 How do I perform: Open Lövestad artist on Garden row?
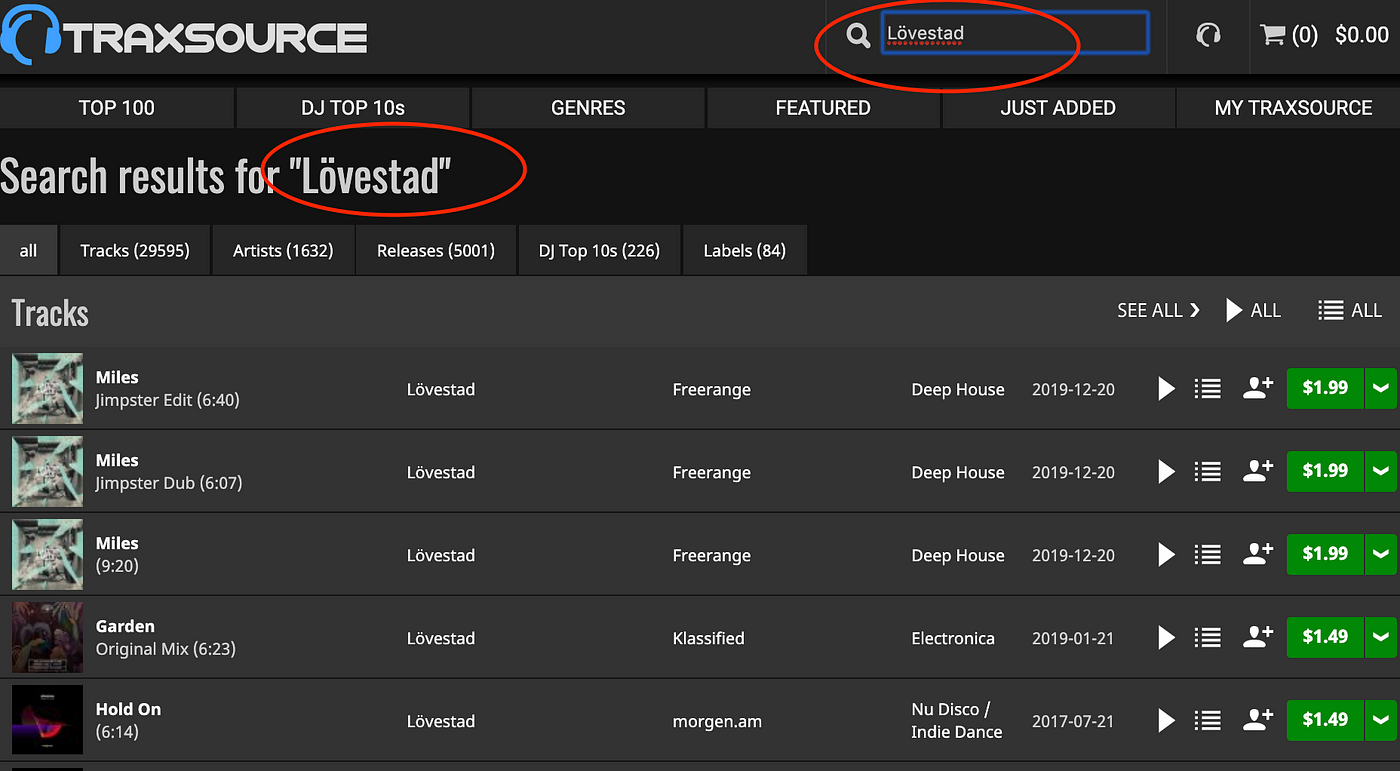[x=440, y=638]
